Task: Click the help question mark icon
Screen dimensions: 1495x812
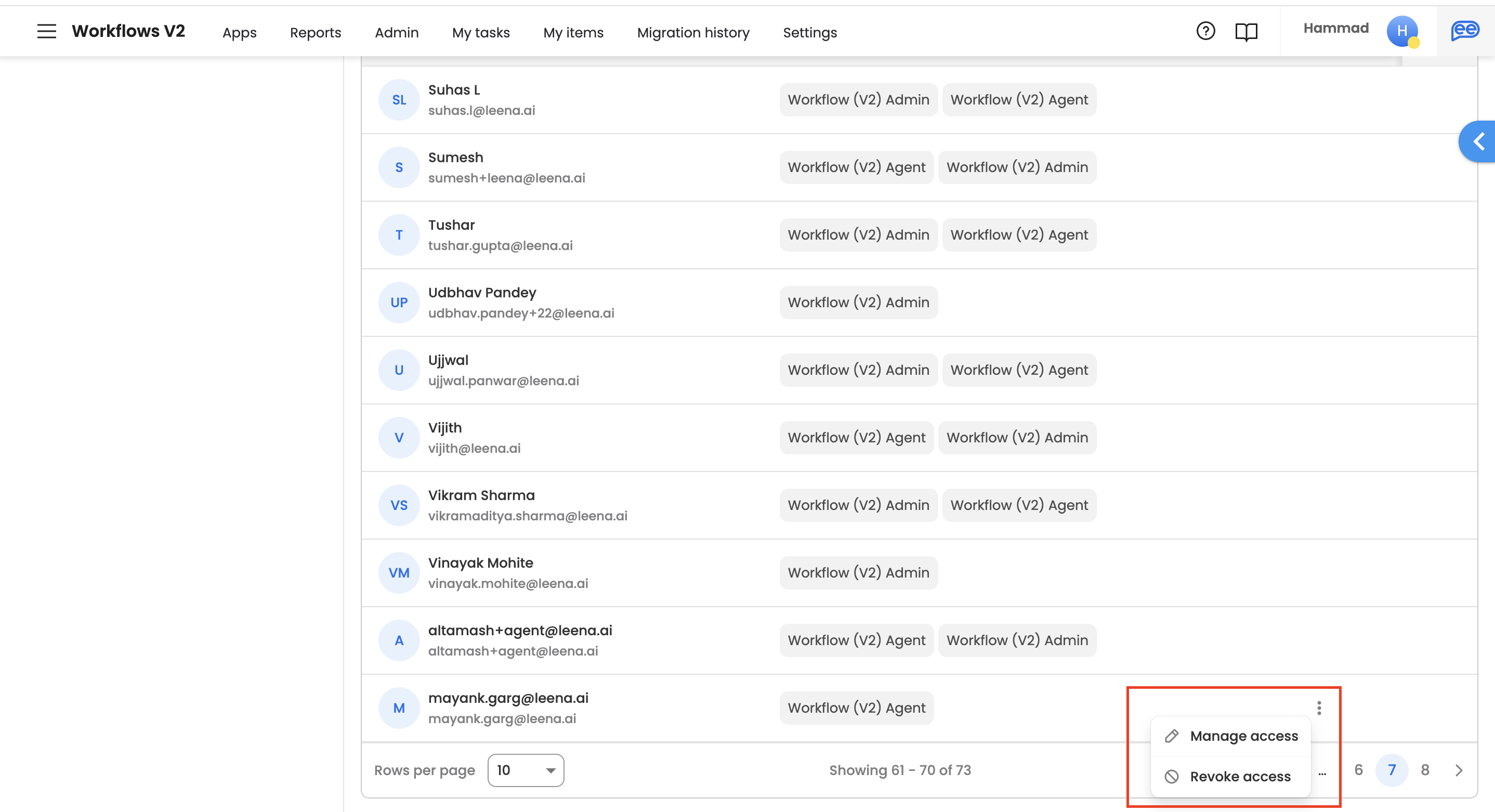Action: pyautogui.click(x=1205, y=31)
